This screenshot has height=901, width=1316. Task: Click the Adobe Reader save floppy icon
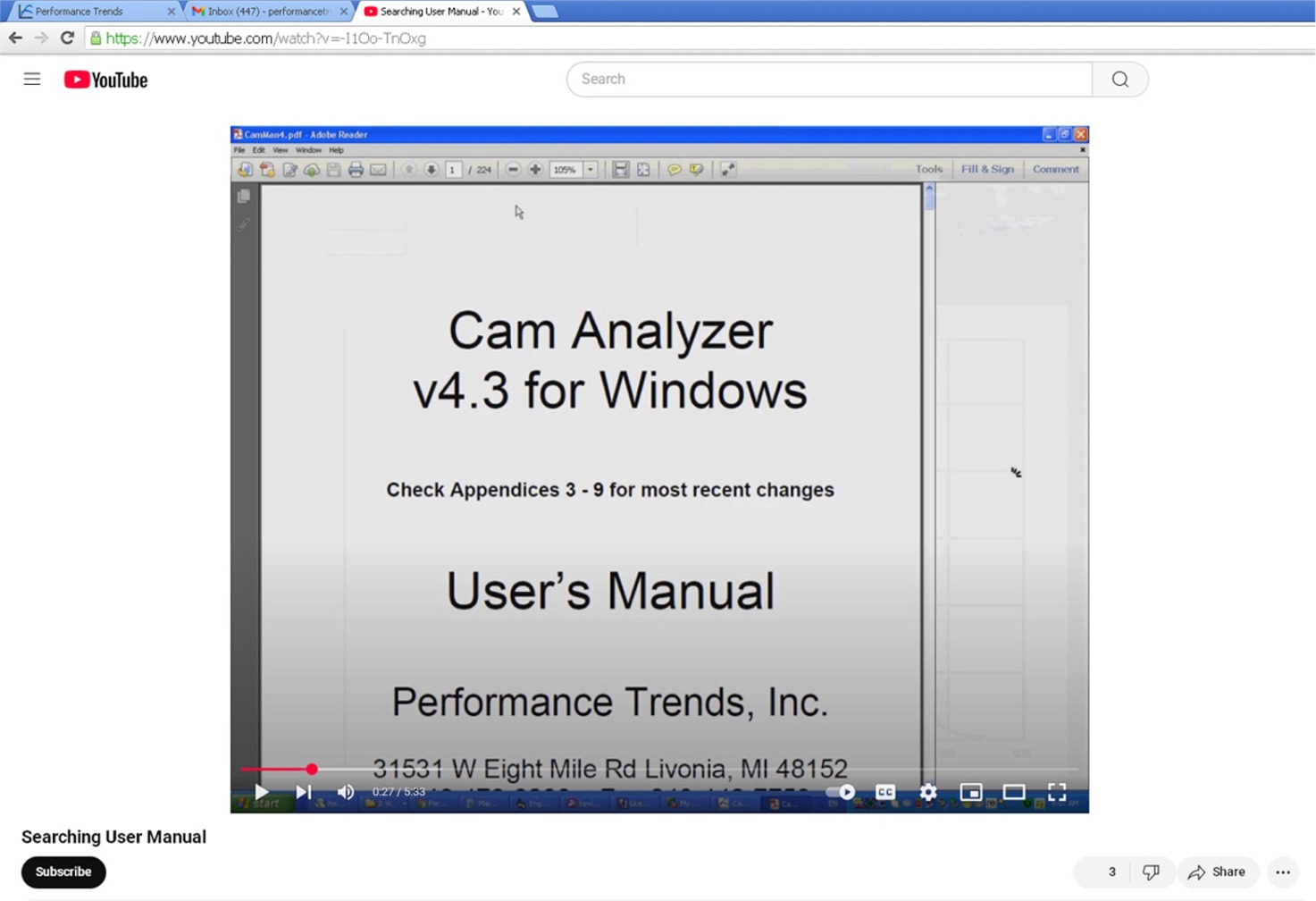coord(333,170)
